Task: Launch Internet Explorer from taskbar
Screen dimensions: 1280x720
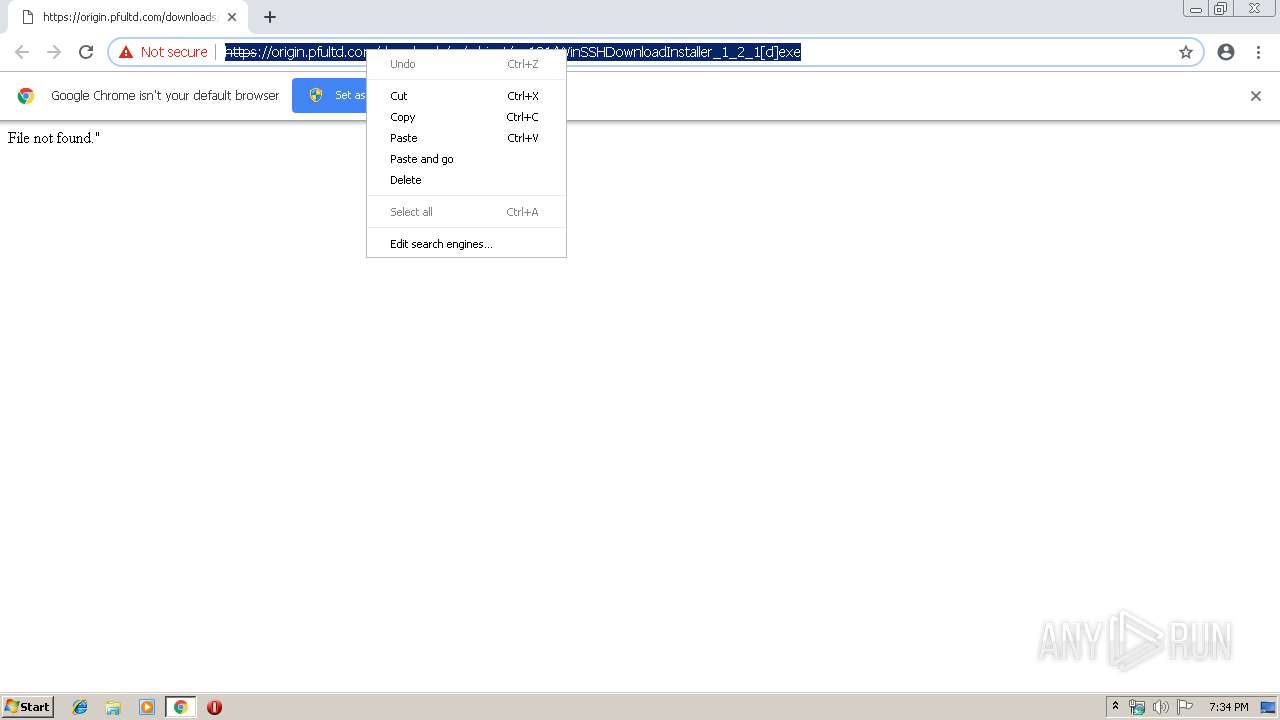Action: pos(80,707)
